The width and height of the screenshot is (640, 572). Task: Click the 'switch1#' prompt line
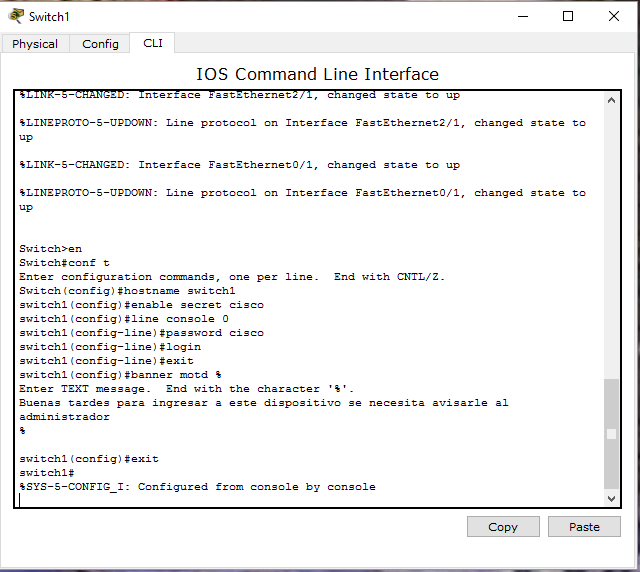click(x=47, y=472)
